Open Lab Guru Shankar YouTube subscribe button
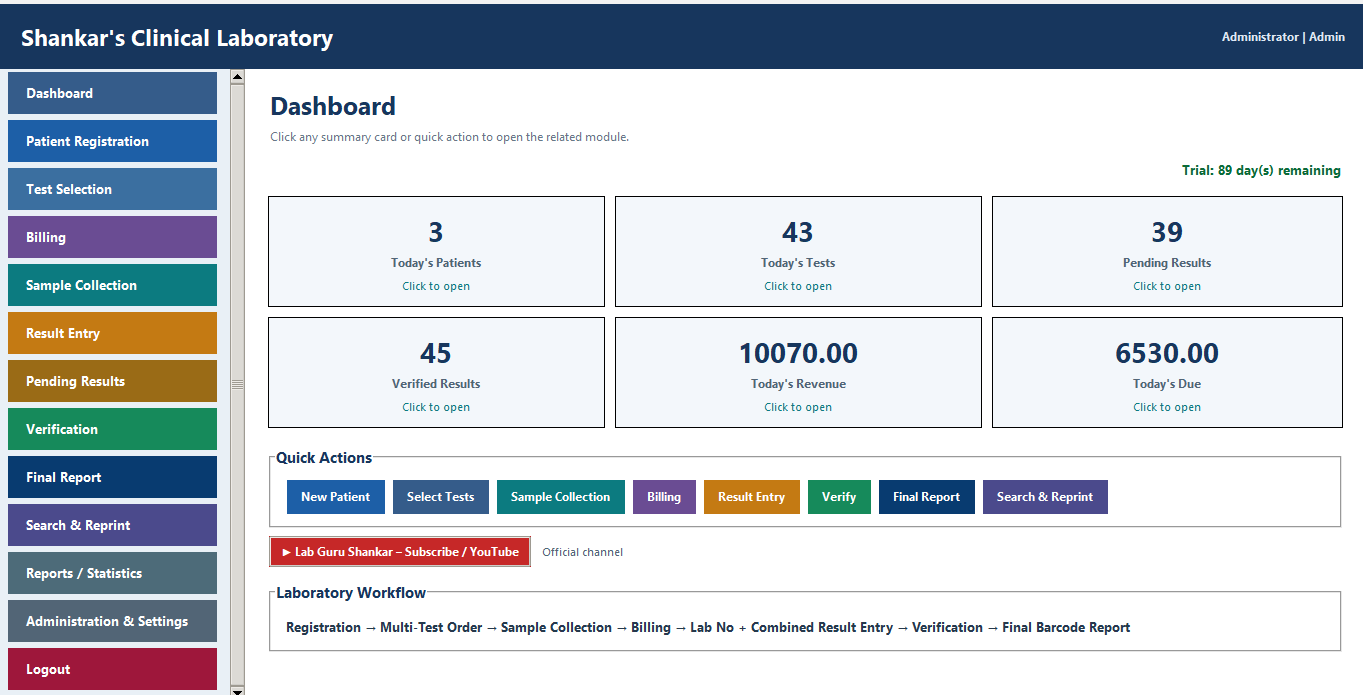The width and height of the screenshot is (1363, 695). (400, 552)
